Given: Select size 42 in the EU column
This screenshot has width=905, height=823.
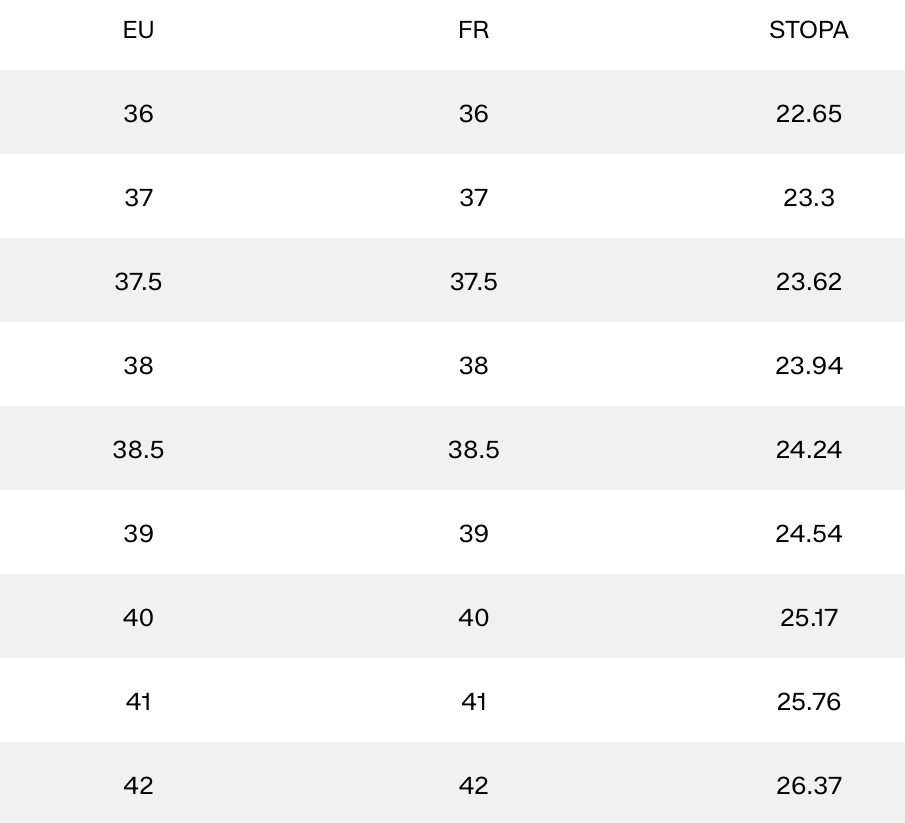Looking at the screenshot, I should pyautogui.click(x=138, y=786).
